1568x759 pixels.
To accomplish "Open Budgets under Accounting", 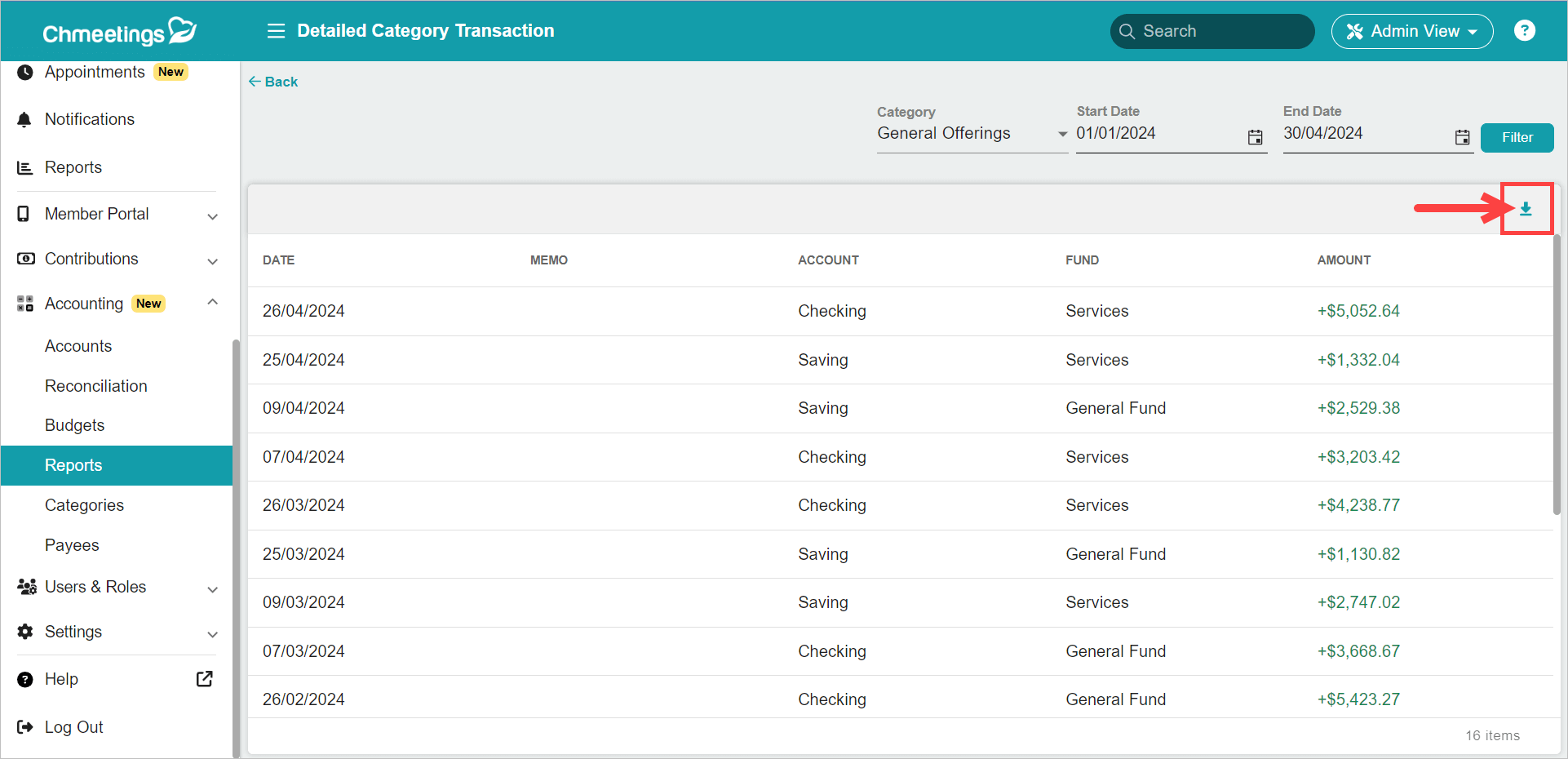I will pos(75,425).
